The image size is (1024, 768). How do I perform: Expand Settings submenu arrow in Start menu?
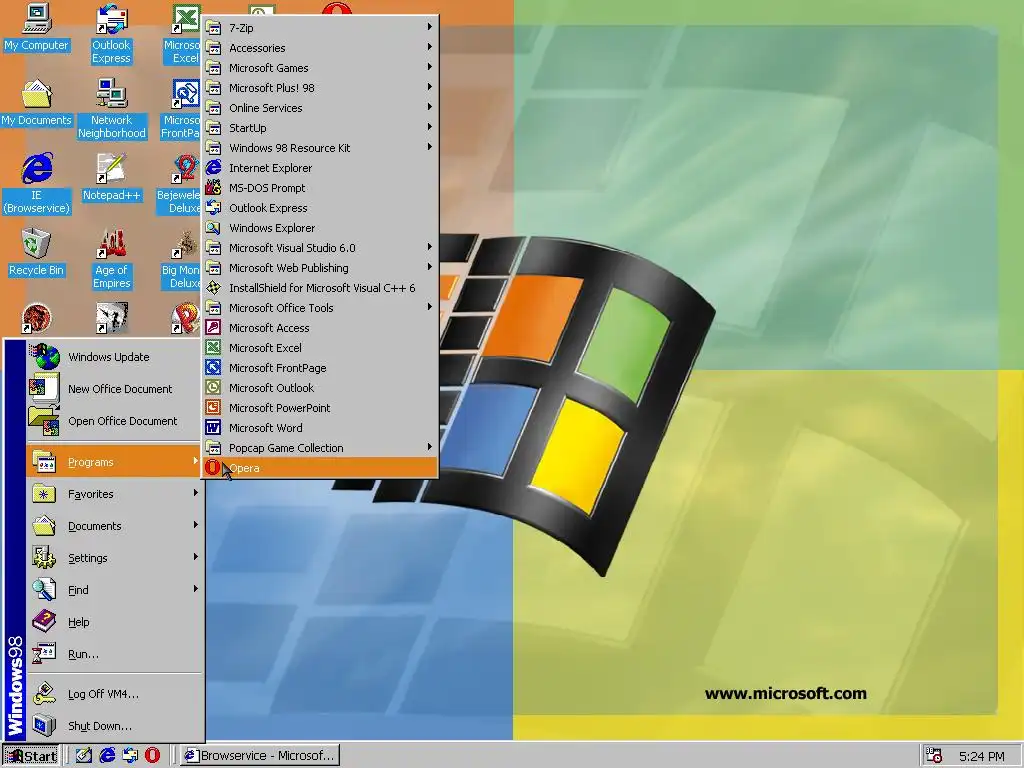[x=195, y=557]
